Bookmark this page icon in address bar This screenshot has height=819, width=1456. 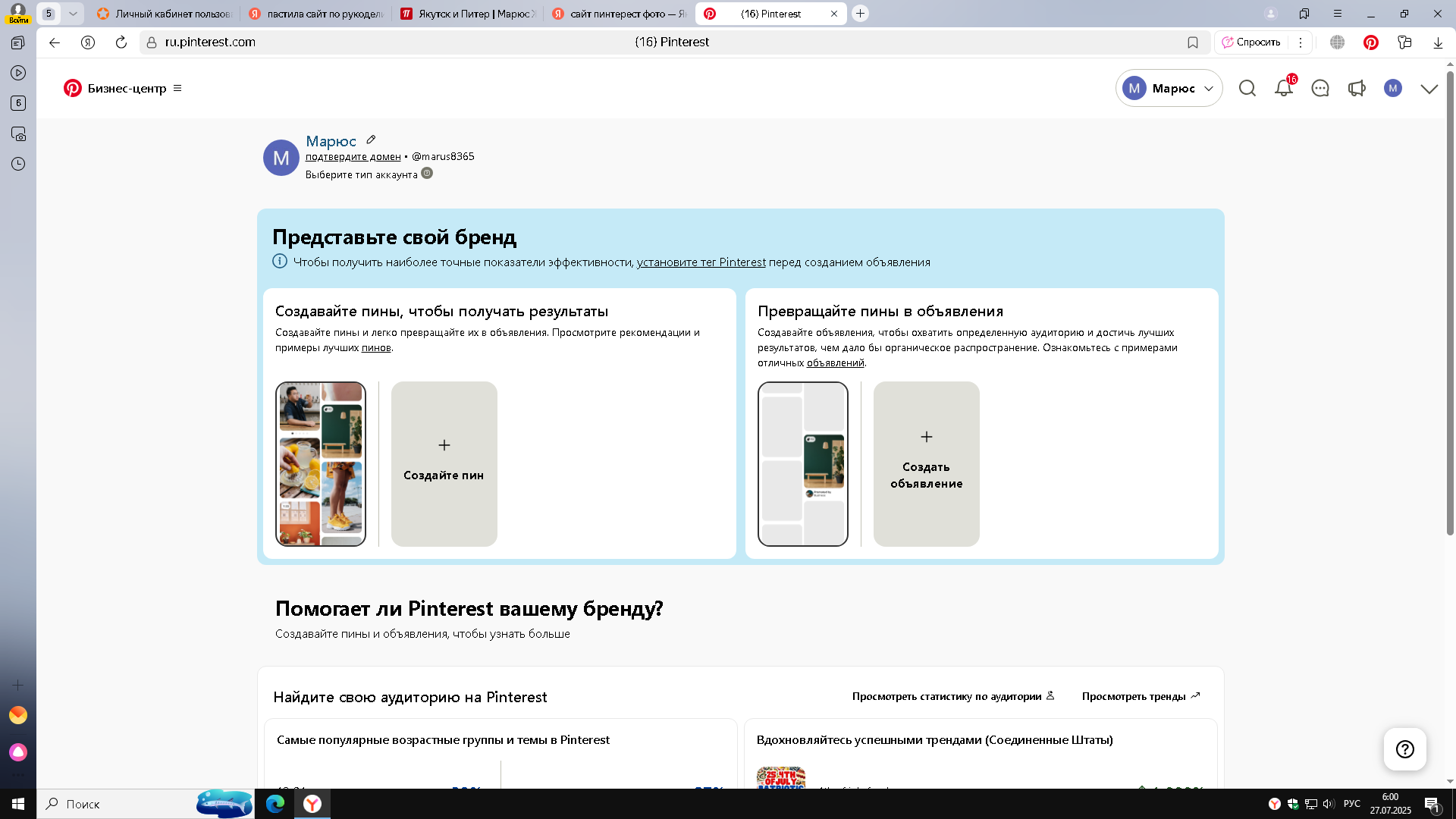1193,42
